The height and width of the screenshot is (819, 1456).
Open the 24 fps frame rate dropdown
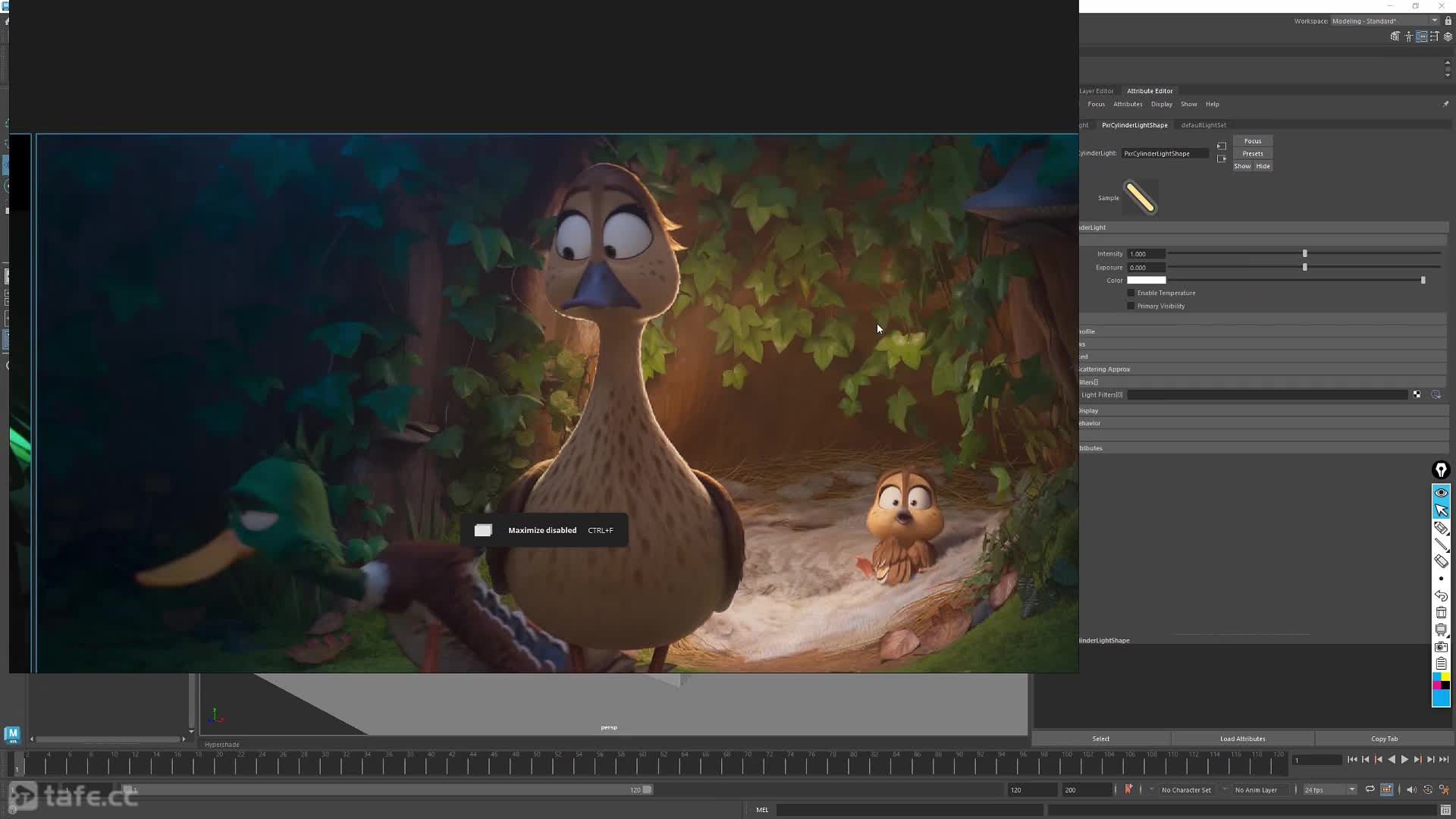click(1329, 790)
